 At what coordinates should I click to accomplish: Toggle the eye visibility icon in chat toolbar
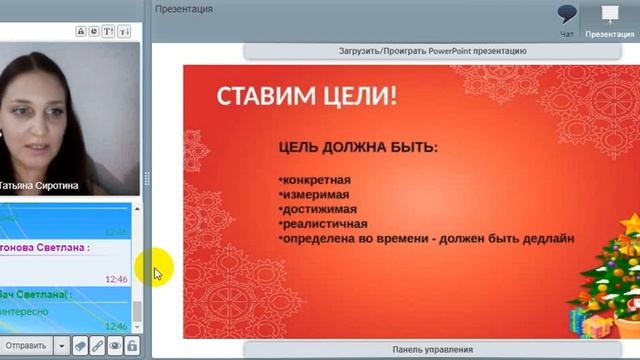(115, 346)
